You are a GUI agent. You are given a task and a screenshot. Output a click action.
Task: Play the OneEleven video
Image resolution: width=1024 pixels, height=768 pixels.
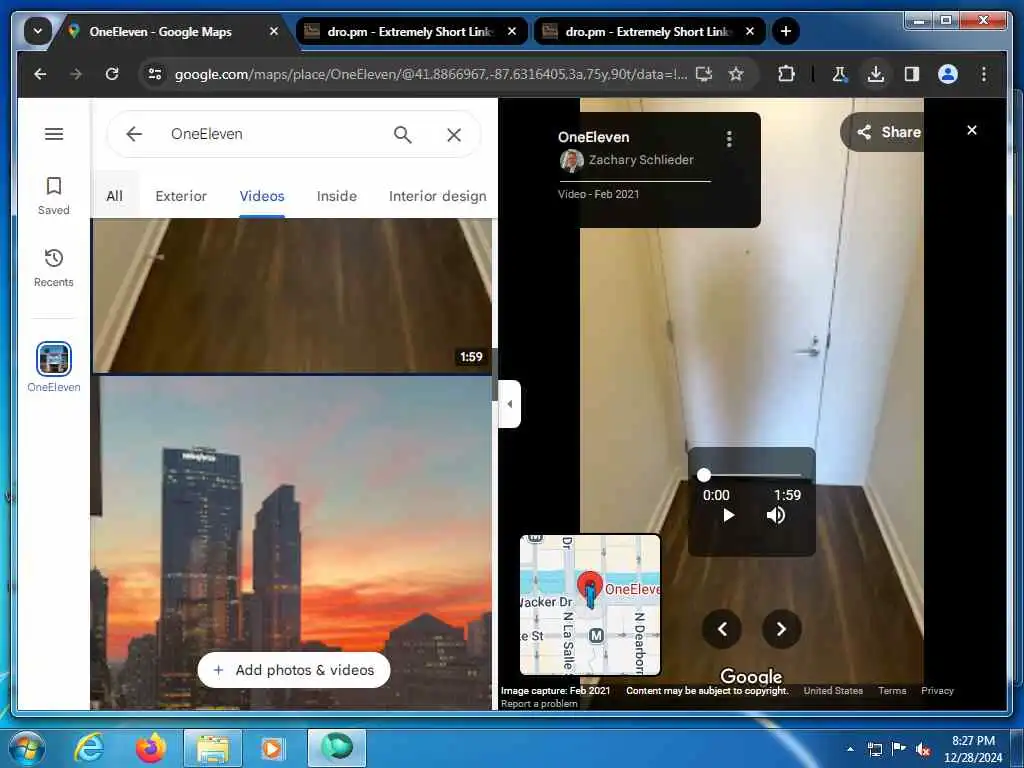[x=729, y=515]
